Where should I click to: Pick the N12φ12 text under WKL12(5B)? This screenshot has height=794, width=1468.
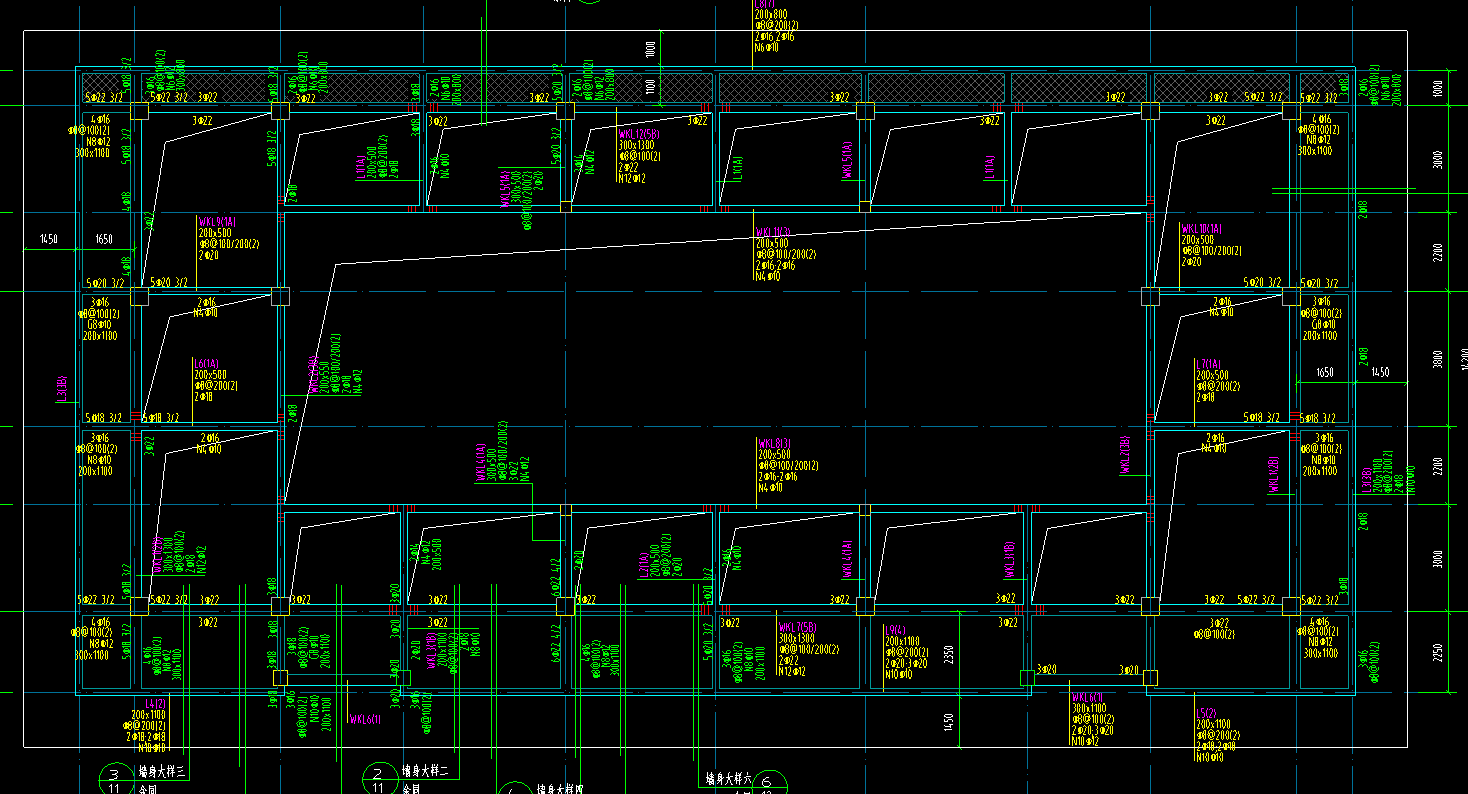633,179
